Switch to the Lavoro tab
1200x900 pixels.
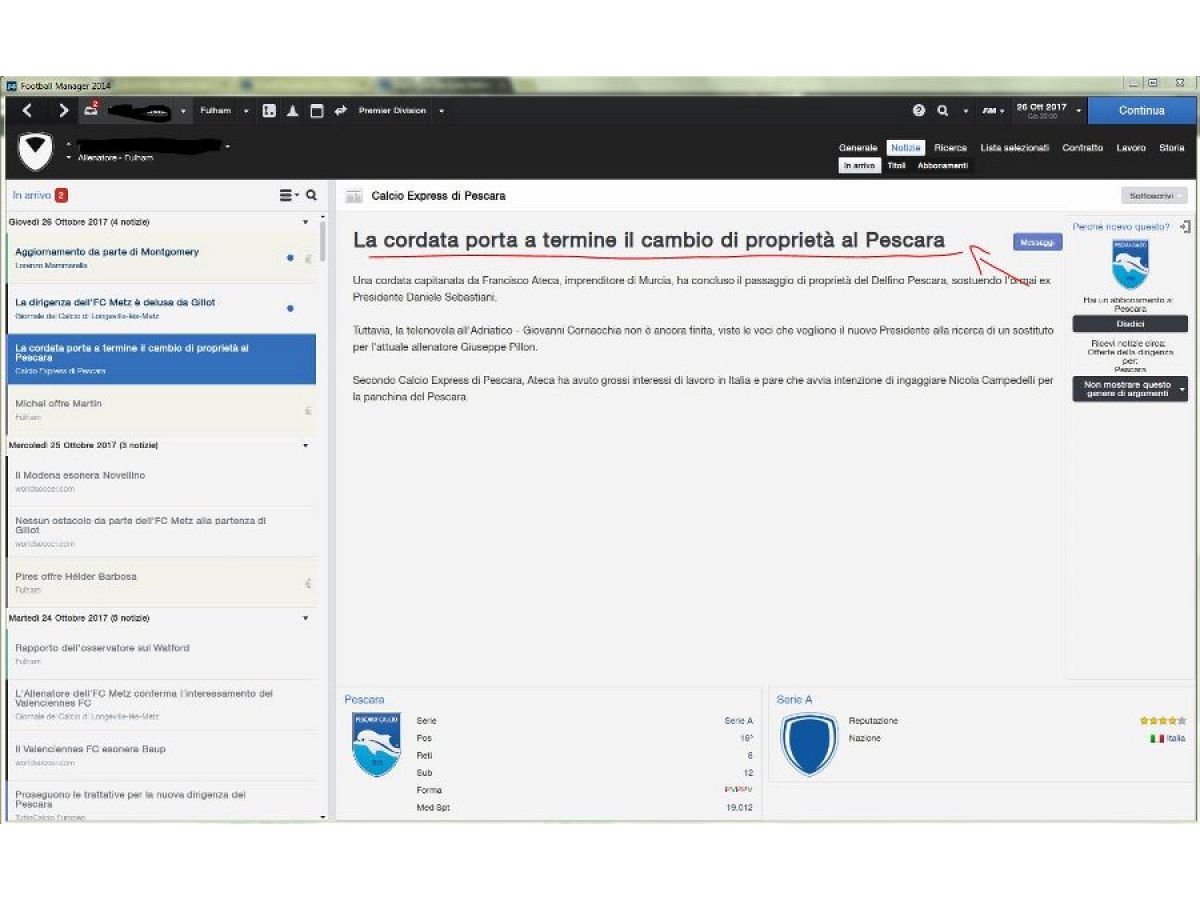tap(1132, 148)
